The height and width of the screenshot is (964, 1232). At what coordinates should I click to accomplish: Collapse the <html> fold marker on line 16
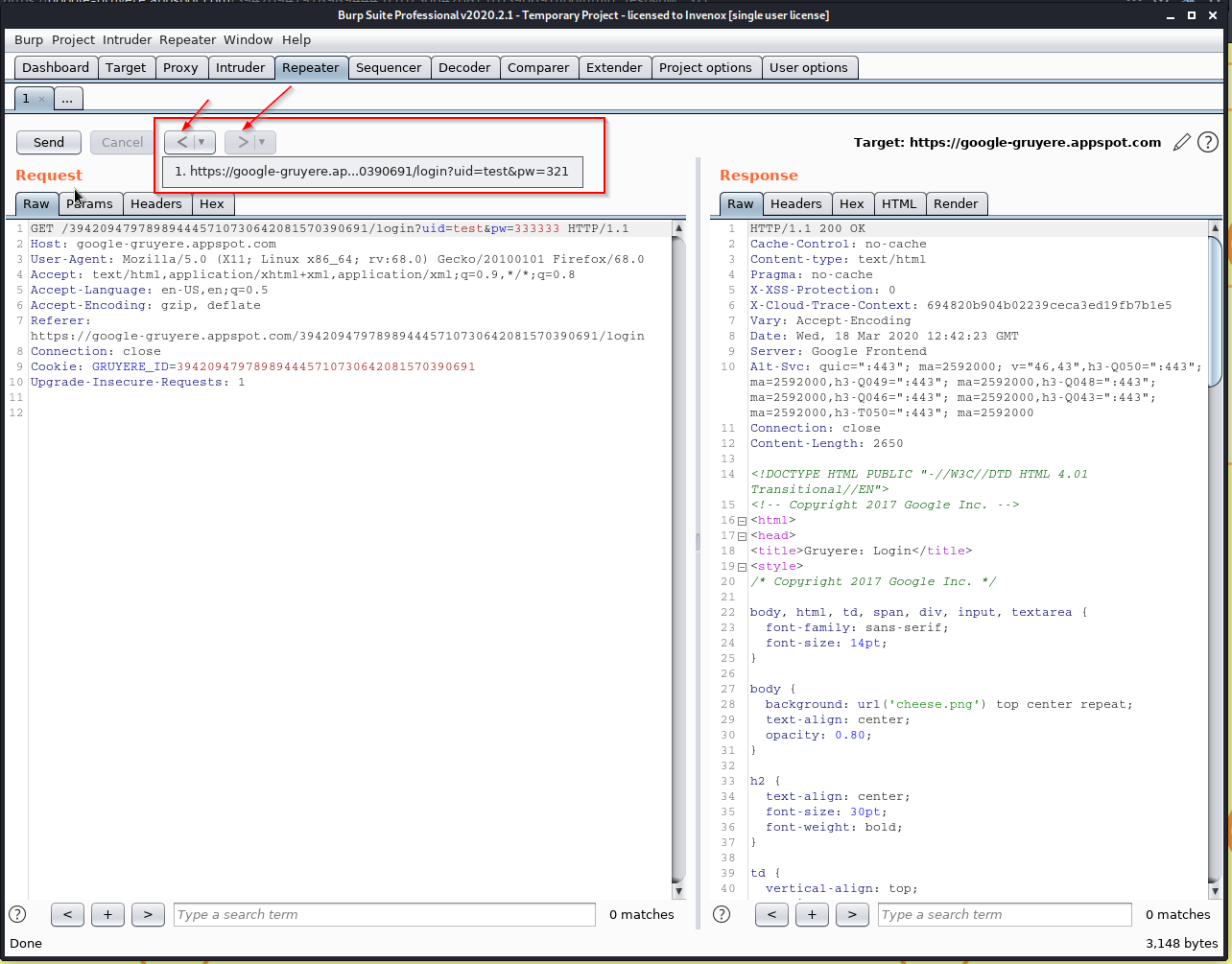(x=742, y=521)
